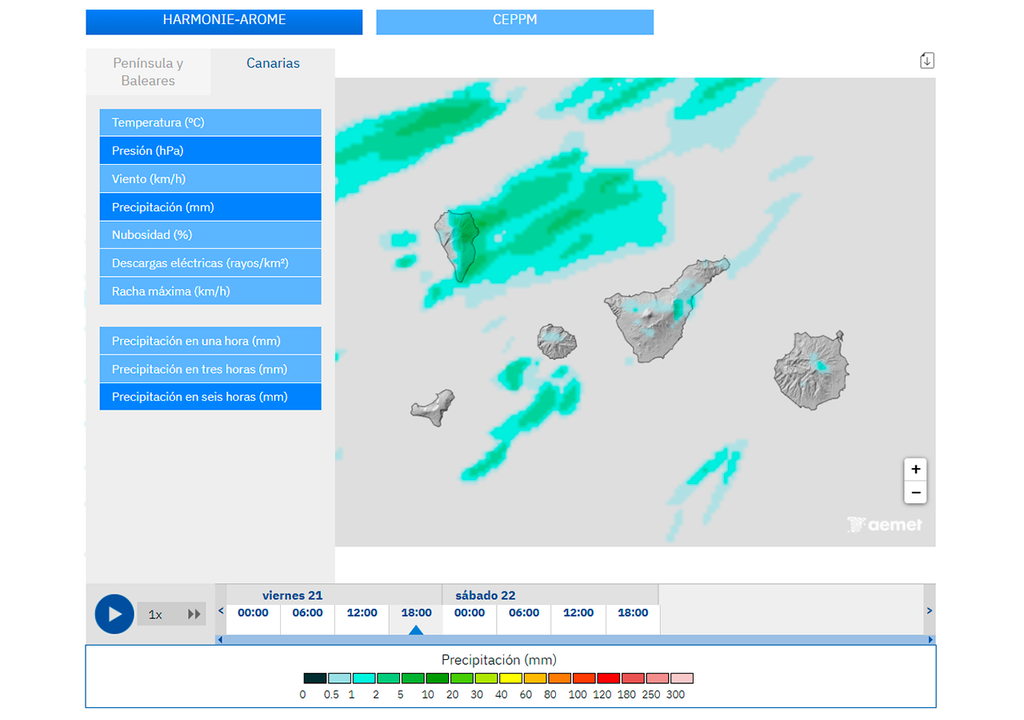Switch to the CEPPM model
The width and height of the screenshot is (1024, 720).
[515, 22]
